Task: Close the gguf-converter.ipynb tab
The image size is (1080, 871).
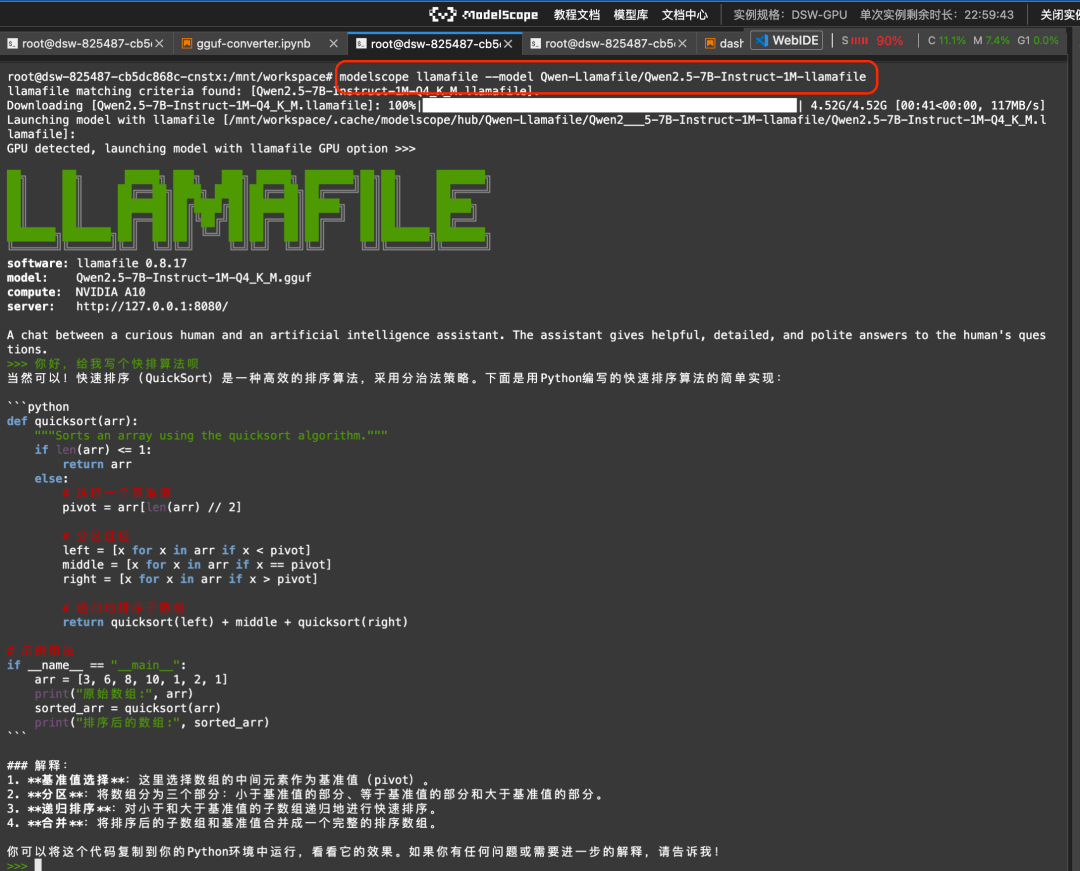Action: pos(333,43)
